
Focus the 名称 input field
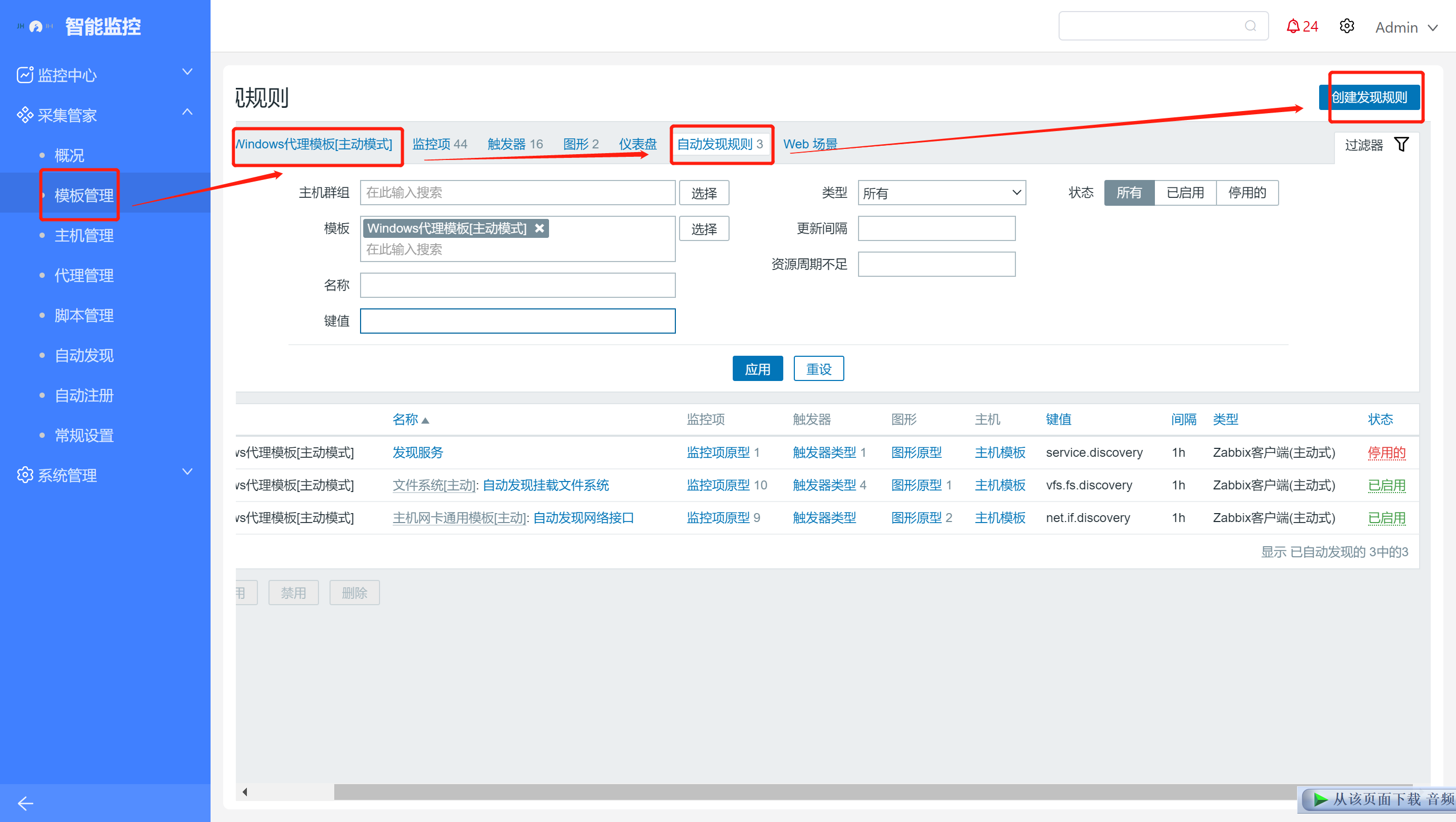click(x=517, y=285)
